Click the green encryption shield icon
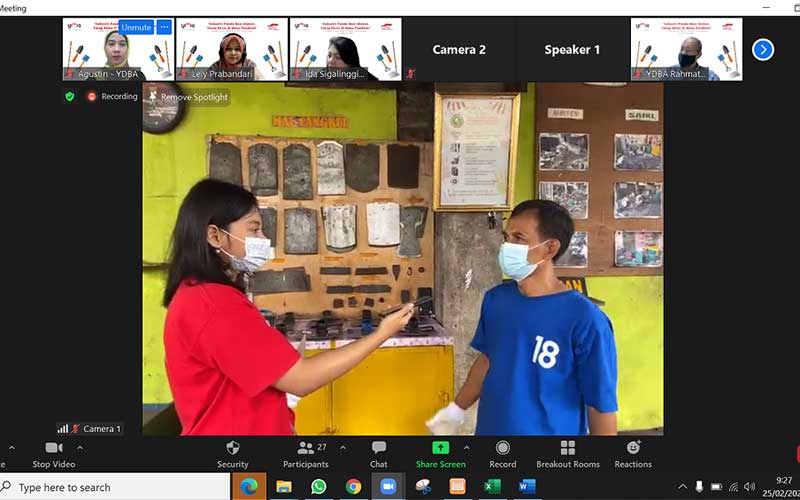This screenshot has width=800, height=500. [69, 97]
